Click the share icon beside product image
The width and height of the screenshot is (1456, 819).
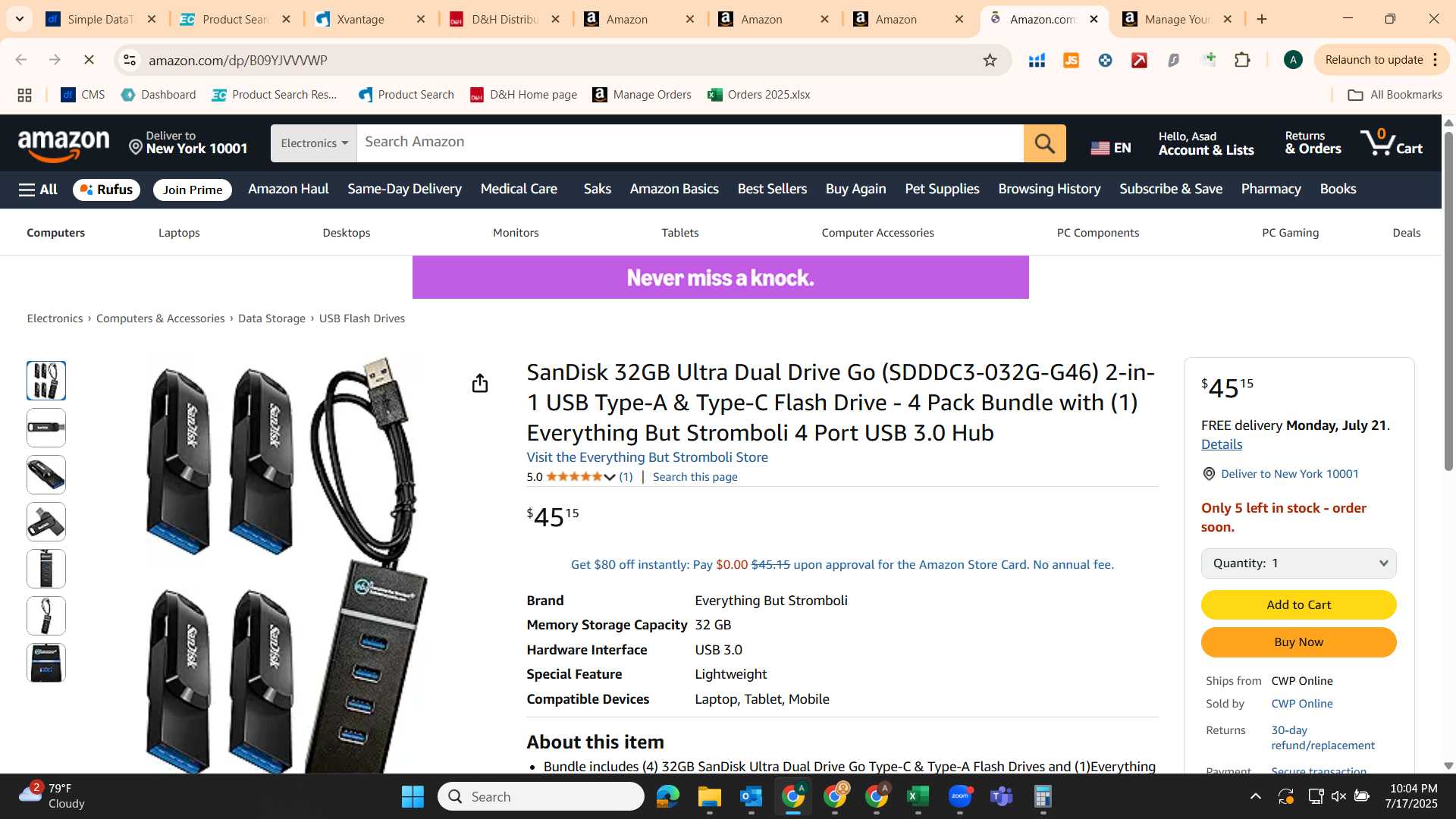(x=479, y=383)
